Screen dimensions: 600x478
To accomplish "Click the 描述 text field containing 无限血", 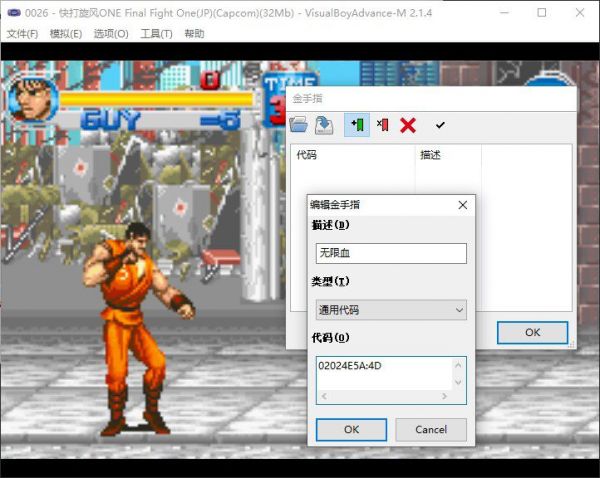I will coord(391,253).
